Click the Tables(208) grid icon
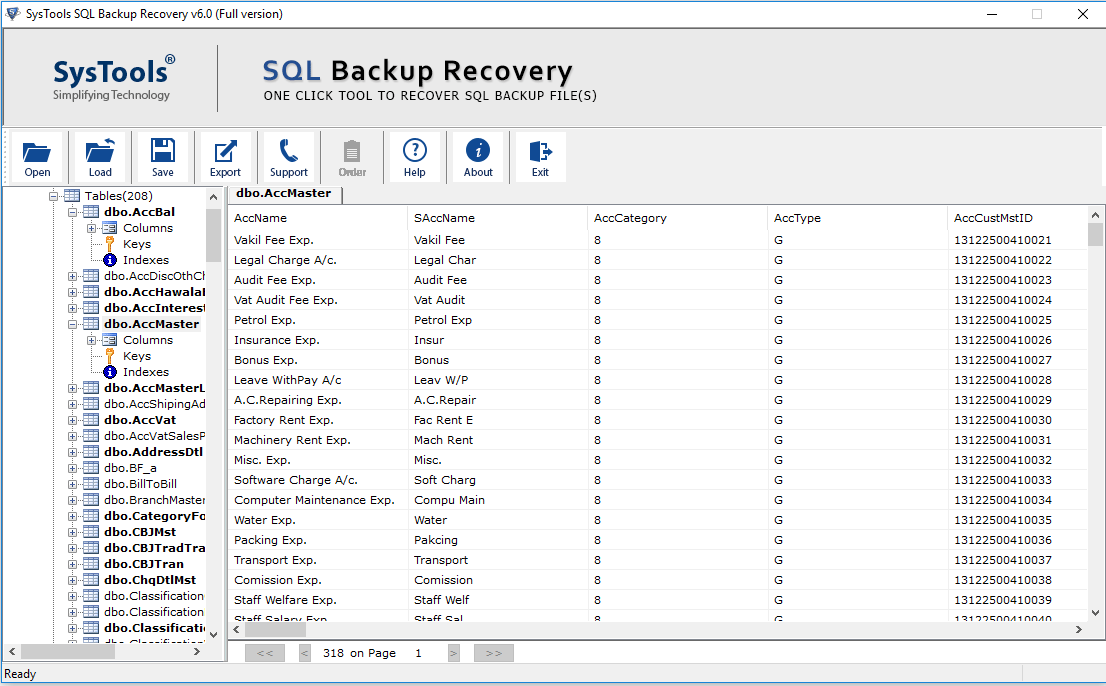The width and height of the screenshot is (1106, 686). [x=72, y=196]
